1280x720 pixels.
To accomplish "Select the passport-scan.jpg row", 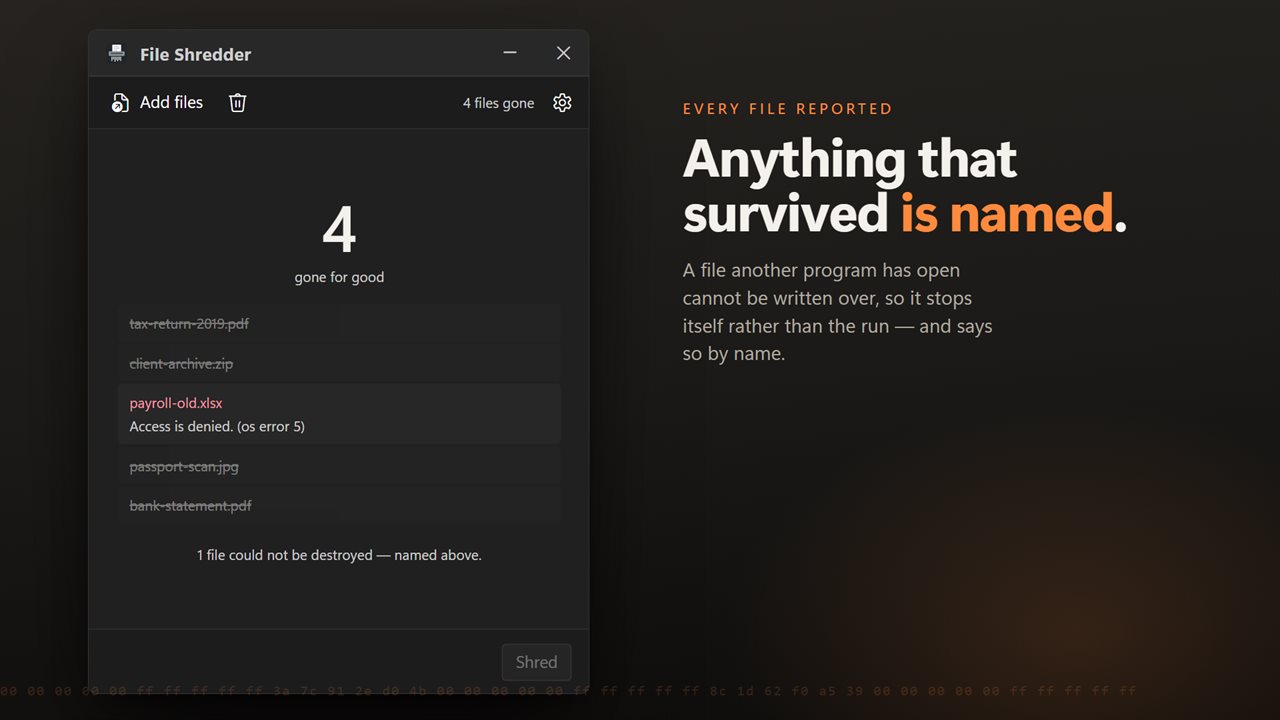I will pyautogui.click(x=339, y=466).
